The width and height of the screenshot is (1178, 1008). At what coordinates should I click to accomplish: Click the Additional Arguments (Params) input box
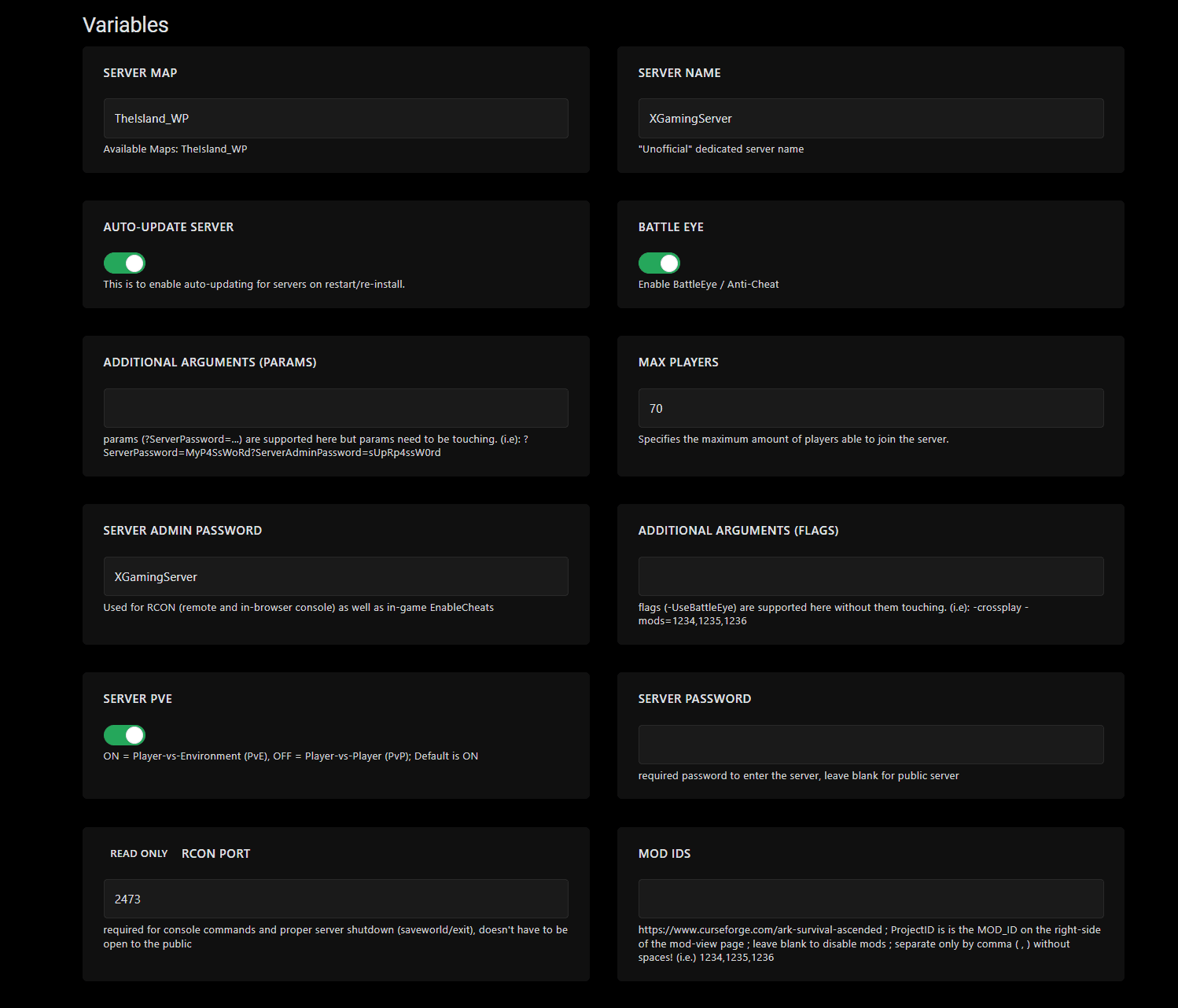click(x=336, y=408)
